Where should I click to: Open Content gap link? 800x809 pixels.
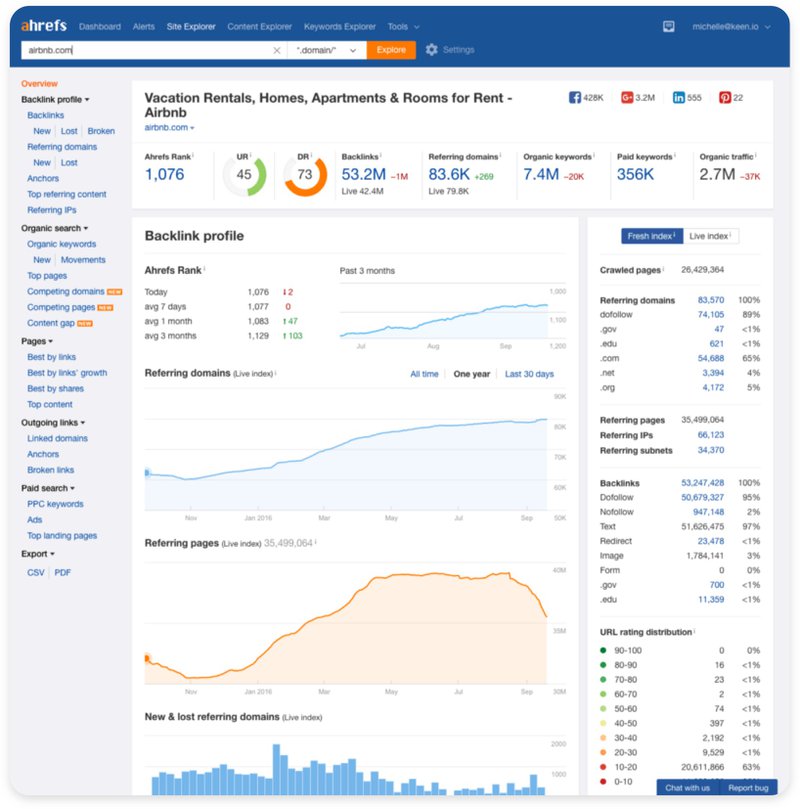51,323
